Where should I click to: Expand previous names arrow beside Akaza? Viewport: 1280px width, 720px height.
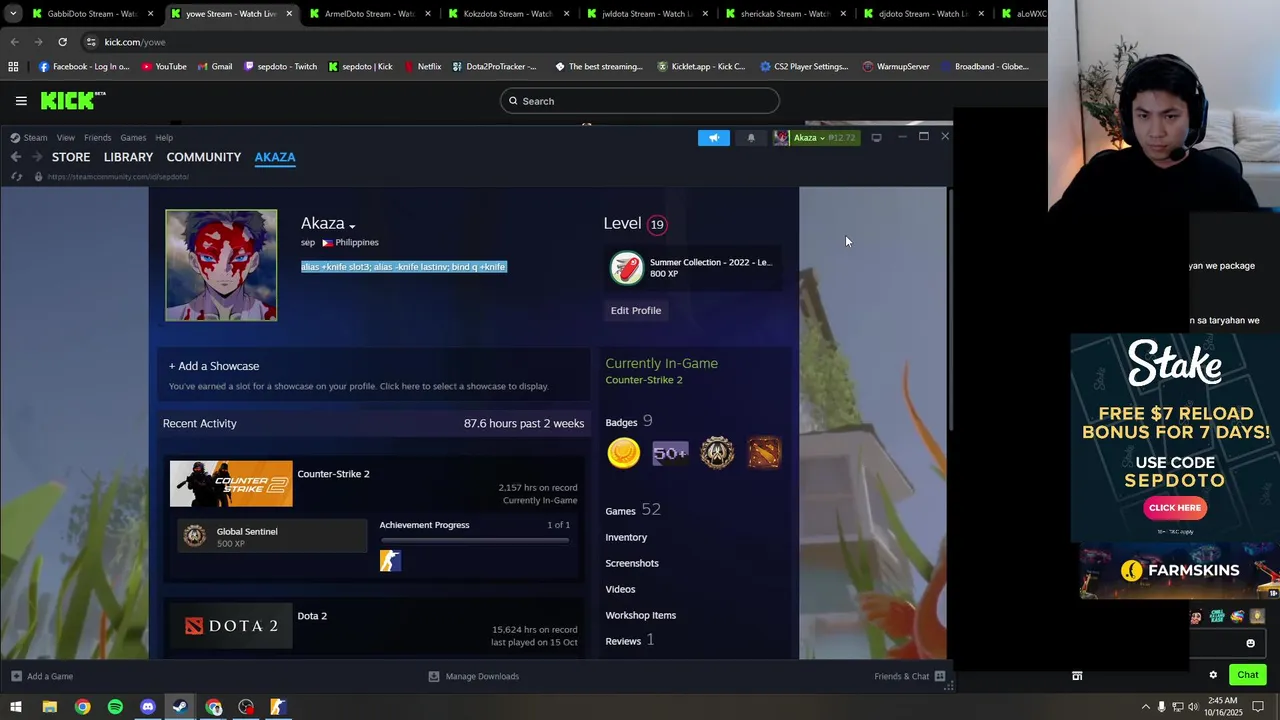click(352, 226)
